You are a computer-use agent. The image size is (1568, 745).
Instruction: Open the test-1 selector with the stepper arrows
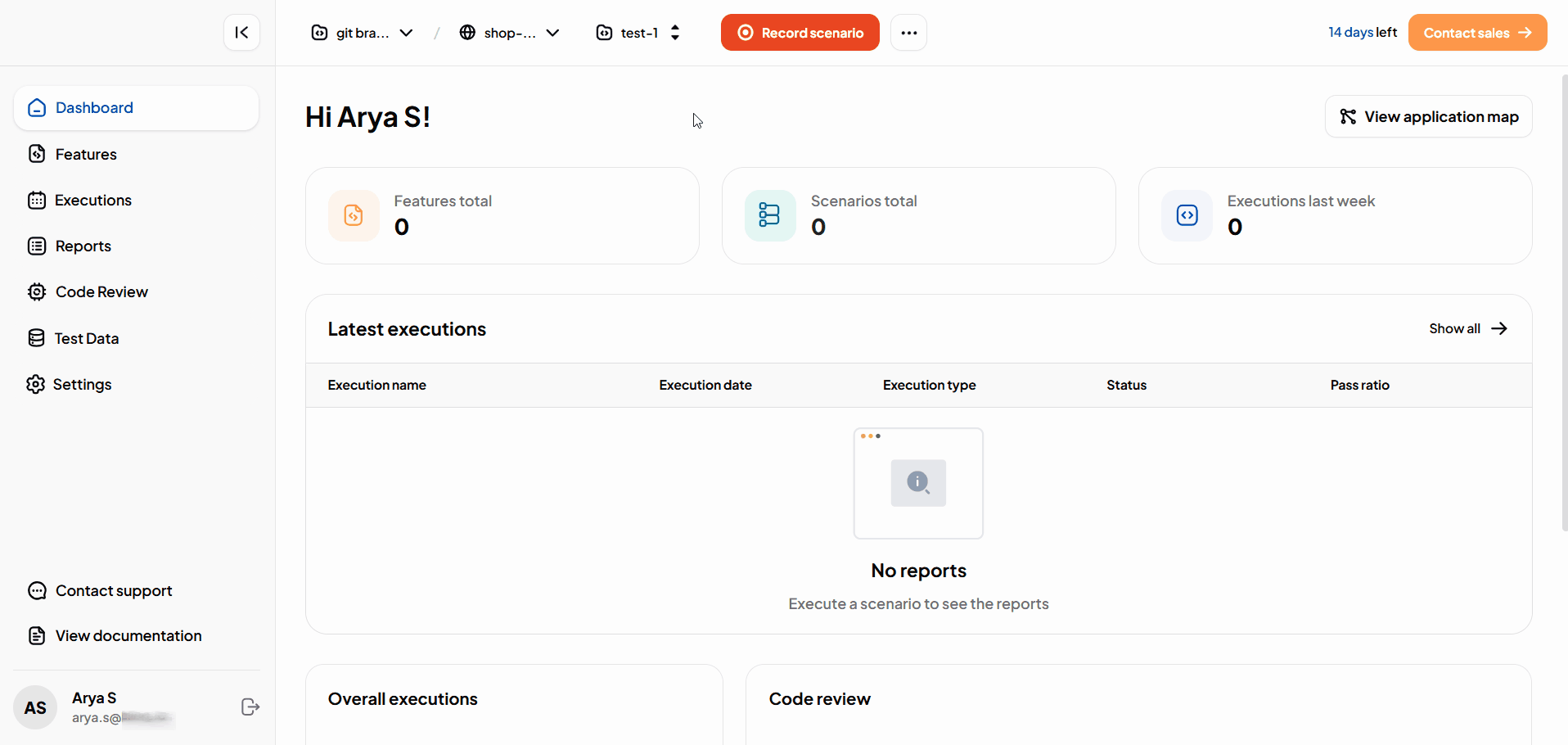click(x=675, y=32)
